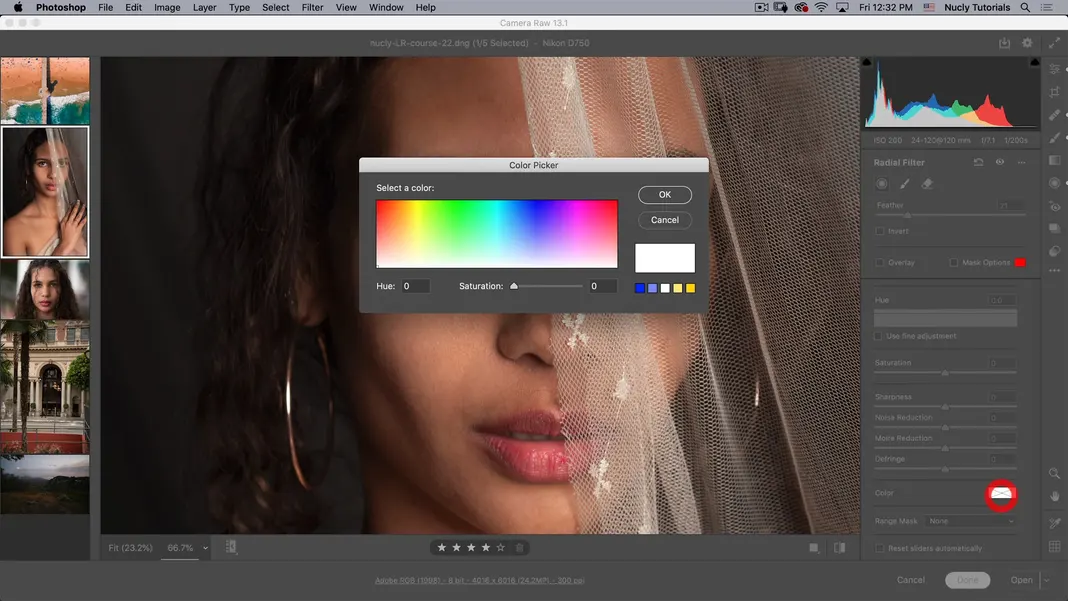Open the Filter menu
This screenshot has width=1068, height=601.
point(313,7)
